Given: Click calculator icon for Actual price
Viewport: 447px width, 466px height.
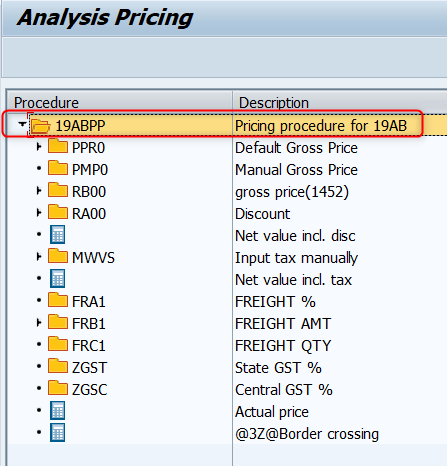Looking at the screenshot, I should pos(57,411).
